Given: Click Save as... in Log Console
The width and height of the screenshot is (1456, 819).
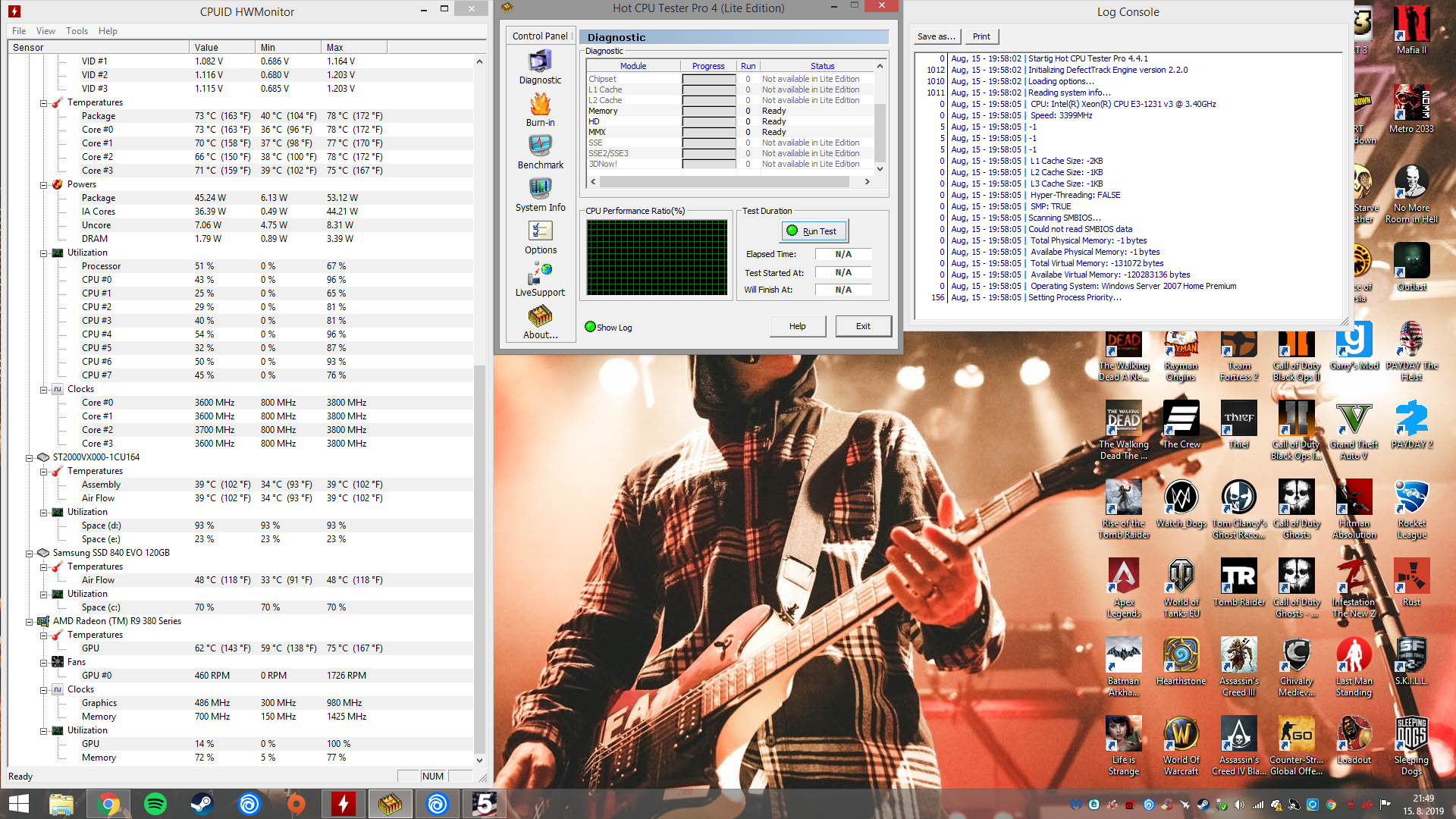Looking at the screenshot, I should point(937,36).
